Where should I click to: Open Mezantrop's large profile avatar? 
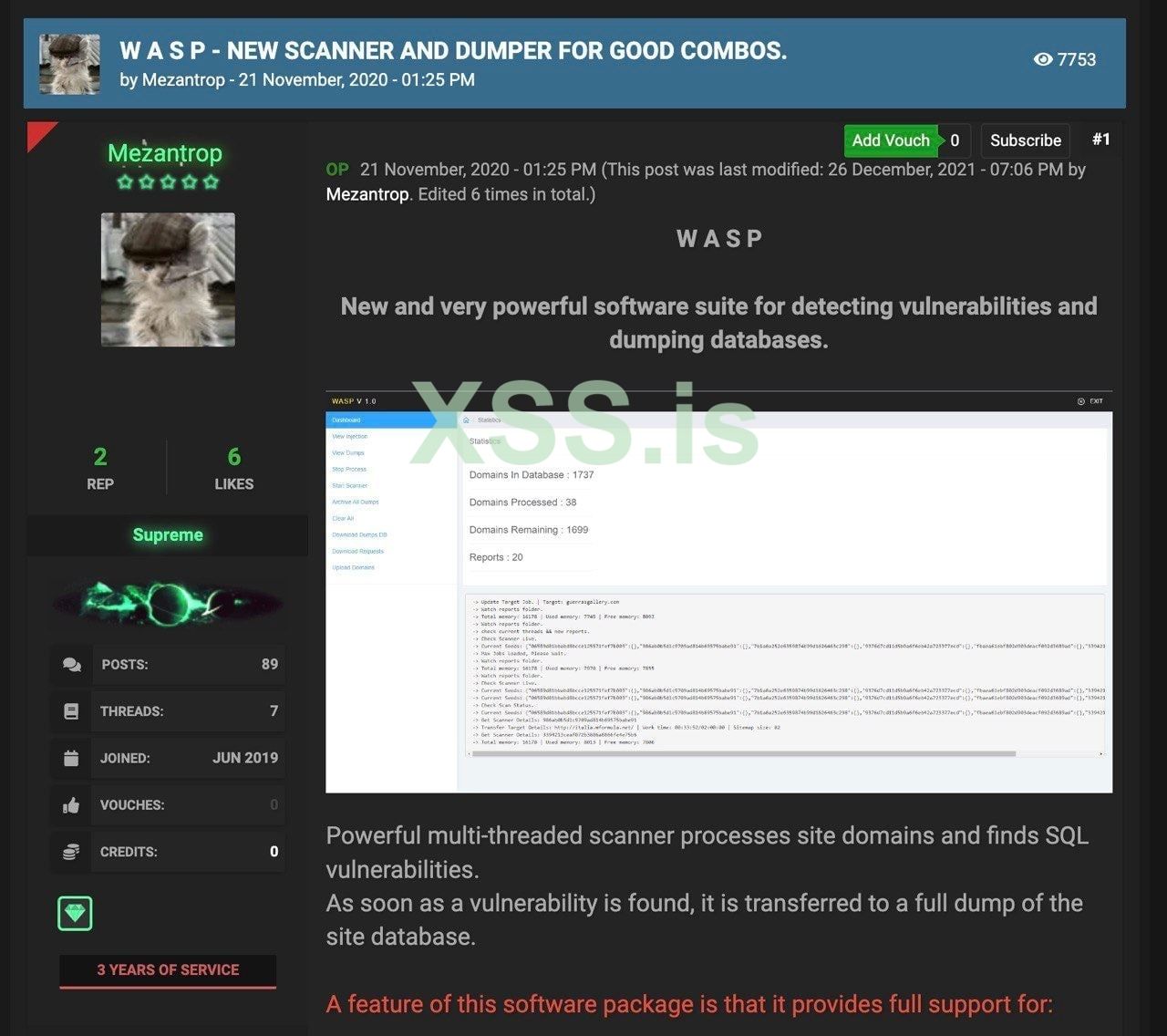pos(168,280)
